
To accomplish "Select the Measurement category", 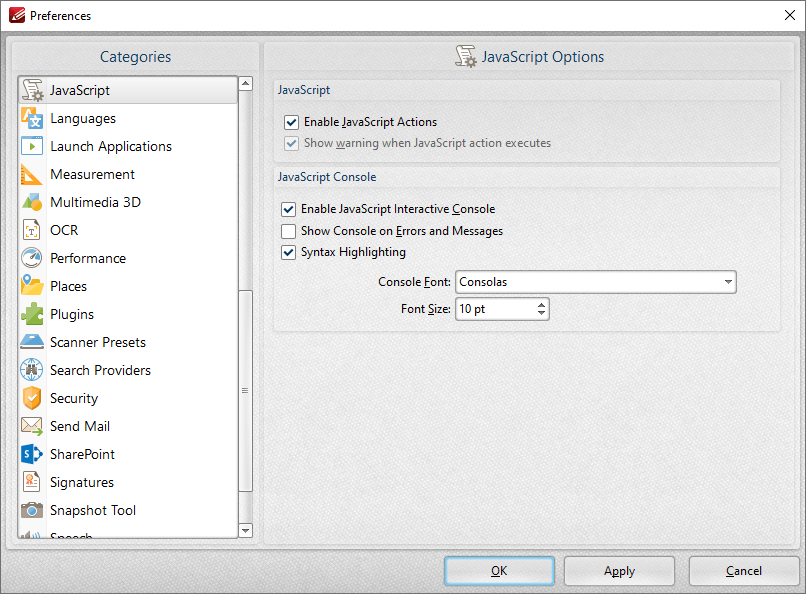I will coord(128,174).
